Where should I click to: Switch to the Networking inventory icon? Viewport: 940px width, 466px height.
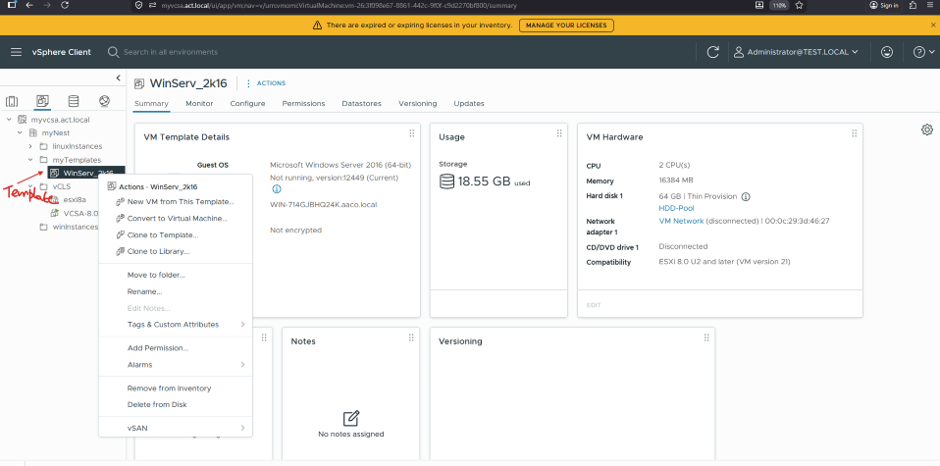[104, 101]
